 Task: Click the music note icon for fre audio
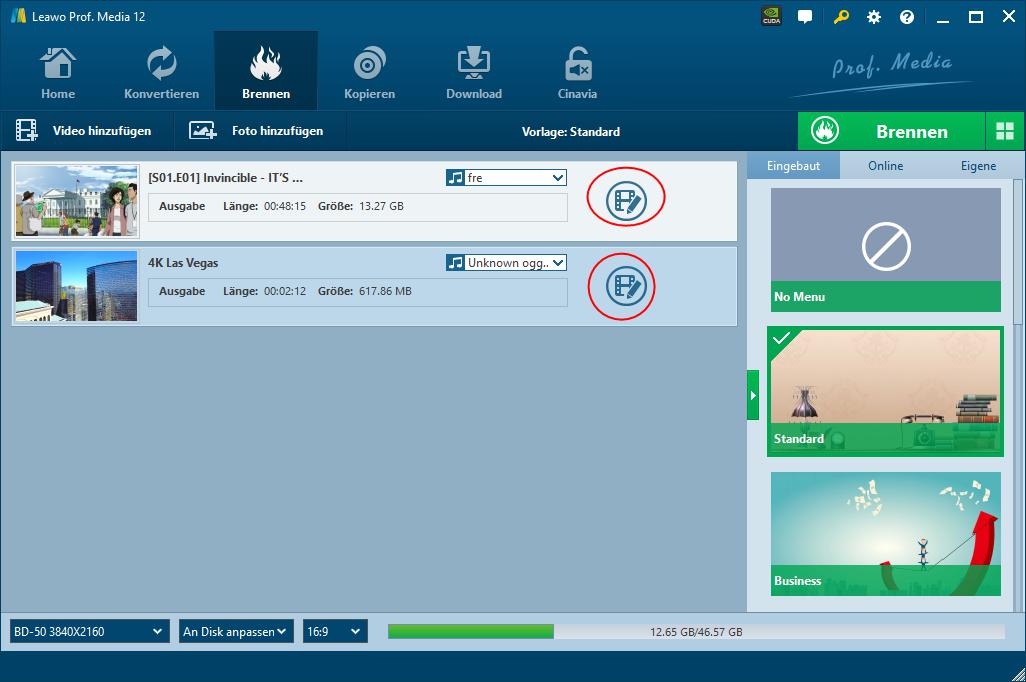455,177
